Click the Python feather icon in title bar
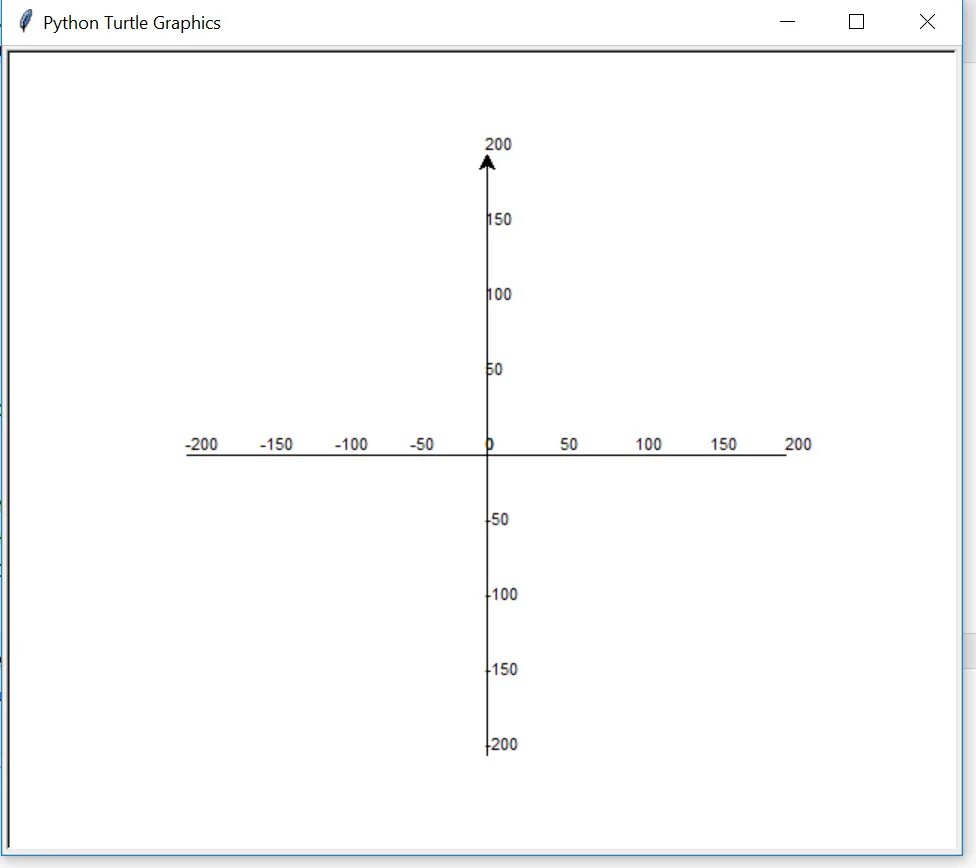This screenshot has height=868, width=976. click(25, 22)
